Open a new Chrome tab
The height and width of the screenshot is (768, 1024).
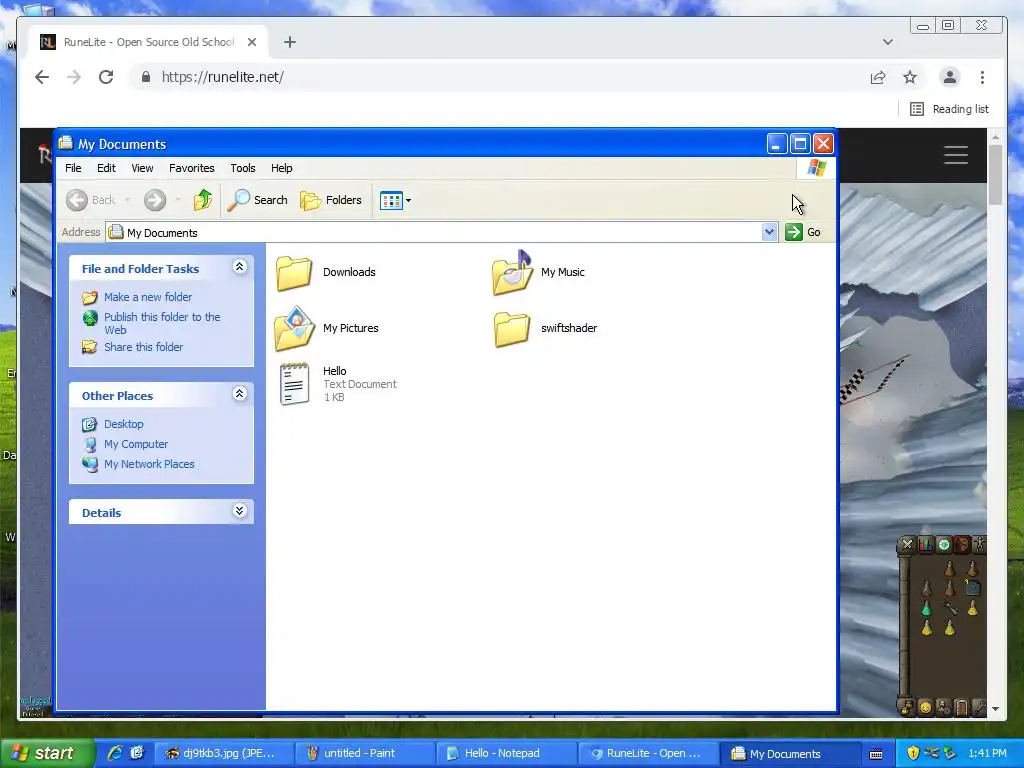click(290, 42)
